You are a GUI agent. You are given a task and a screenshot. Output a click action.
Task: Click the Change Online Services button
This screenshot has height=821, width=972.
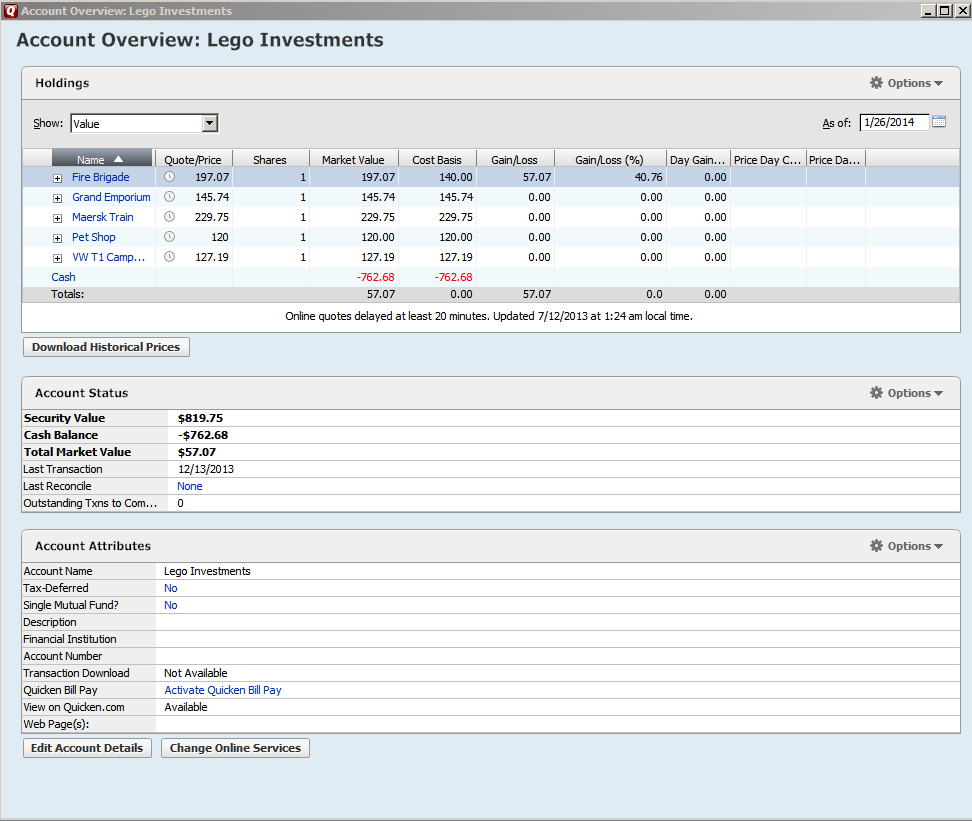tap(236, 748)
